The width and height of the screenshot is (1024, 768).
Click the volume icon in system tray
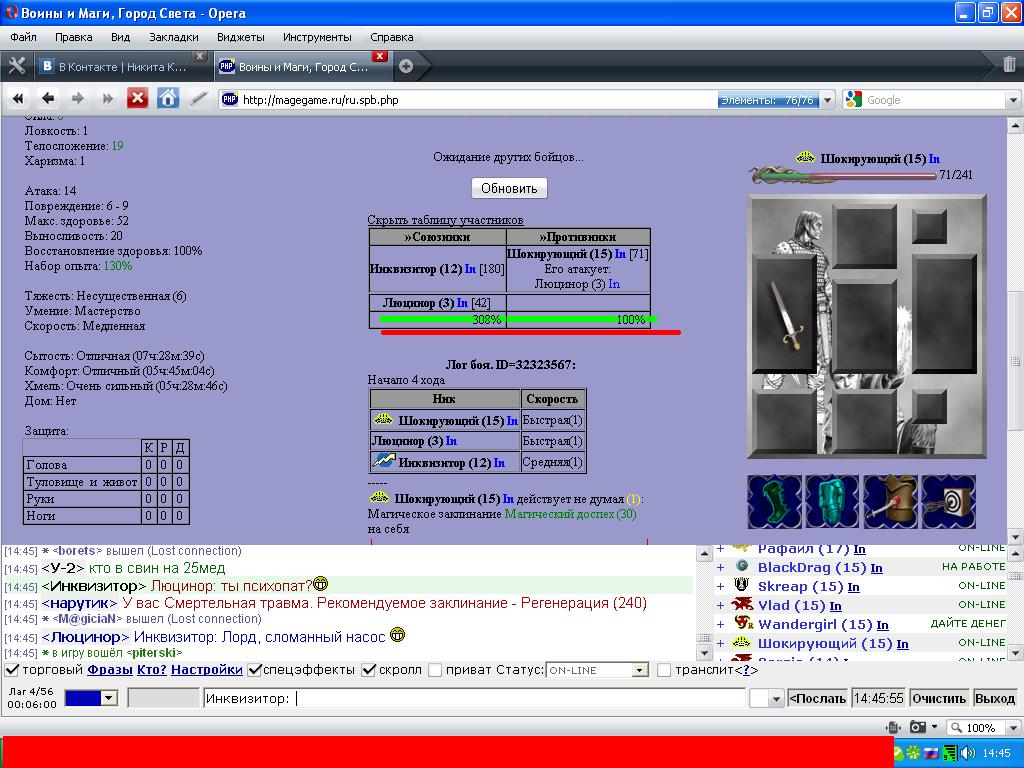tap(967, 753)
